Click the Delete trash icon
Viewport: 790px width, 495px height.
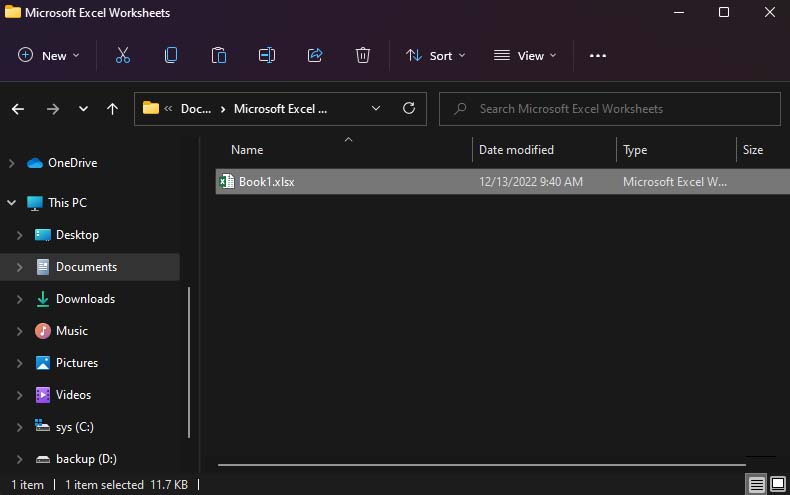click(363, 55)
